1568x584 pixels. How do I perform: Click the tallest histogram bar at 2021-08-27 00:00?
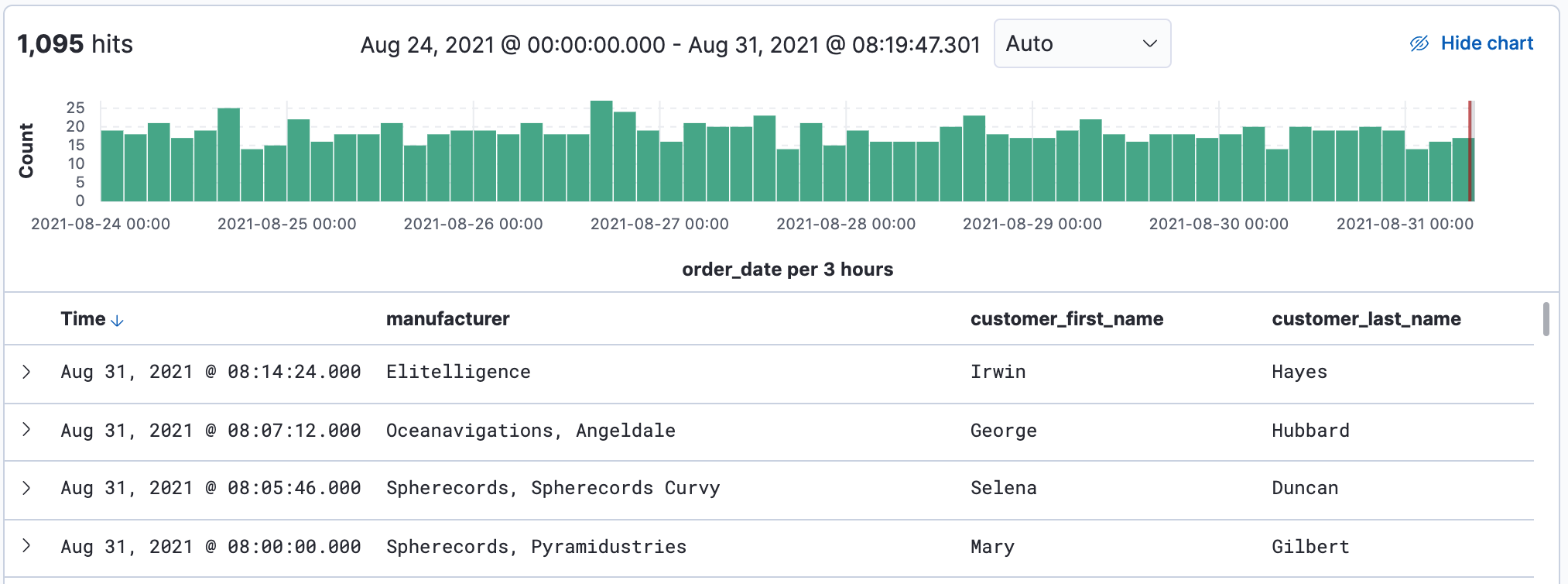(x=601, y=152)
